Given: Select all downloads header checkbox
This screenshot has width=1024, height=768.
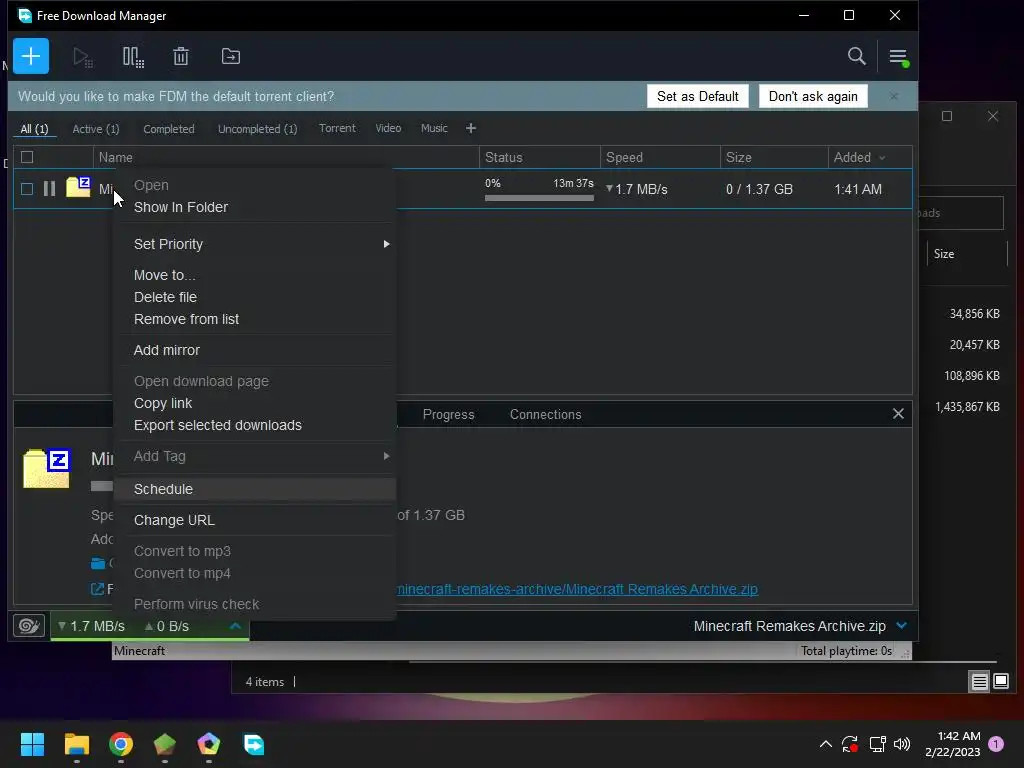Looking at the screenshot, I should coord(27,157).
